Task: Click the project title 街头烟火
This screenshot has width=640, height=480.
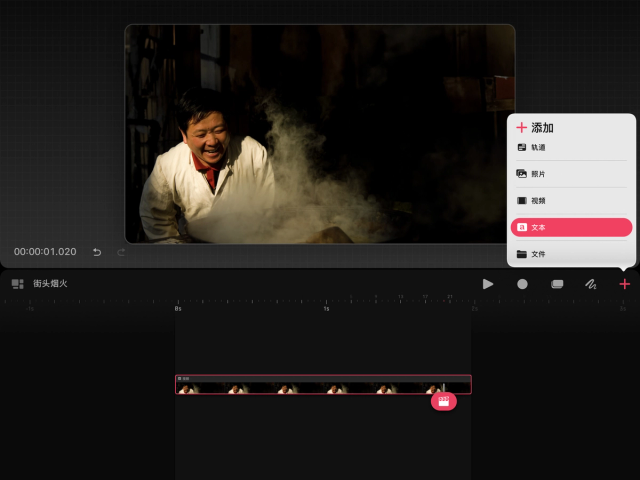Action: tap(50, 283)
